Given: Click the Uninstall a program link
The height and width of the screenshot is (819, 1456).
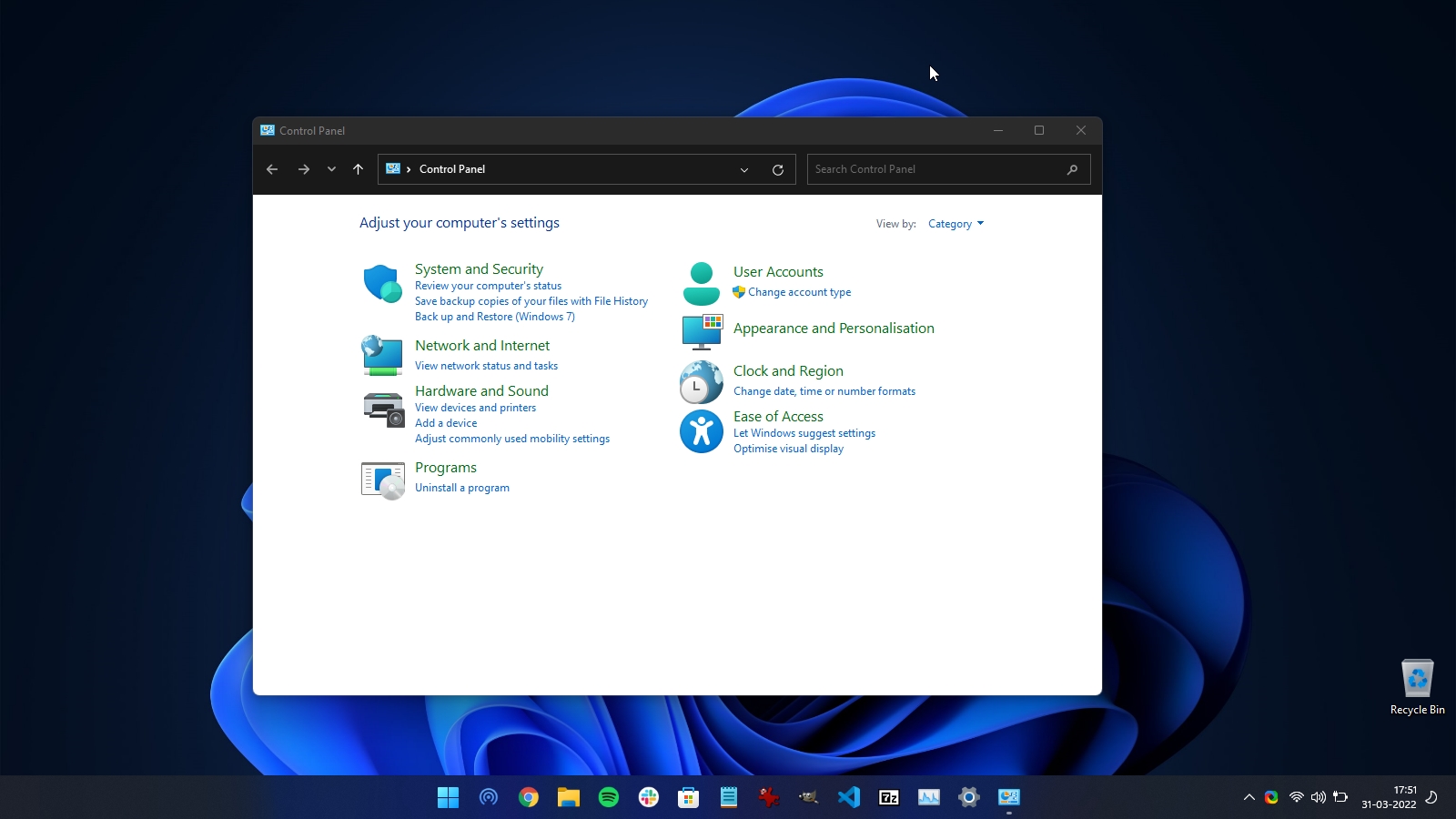Looking at the screenshot, I should pos(462,488).
